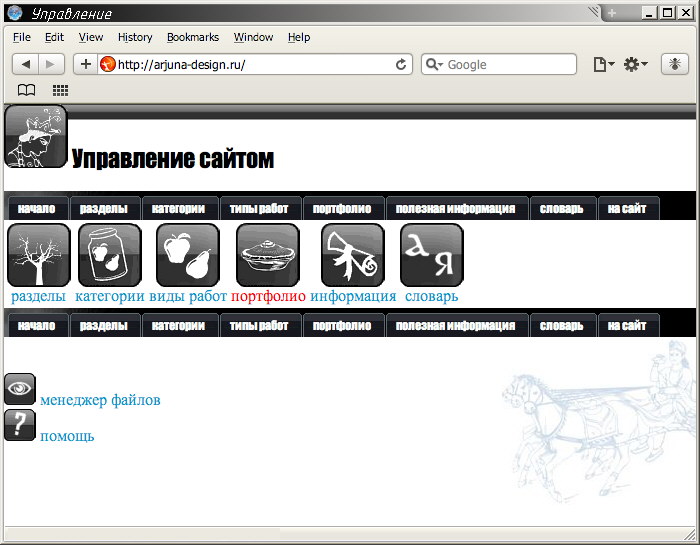
Task: Click the question mark help icon
Action: 20,425
